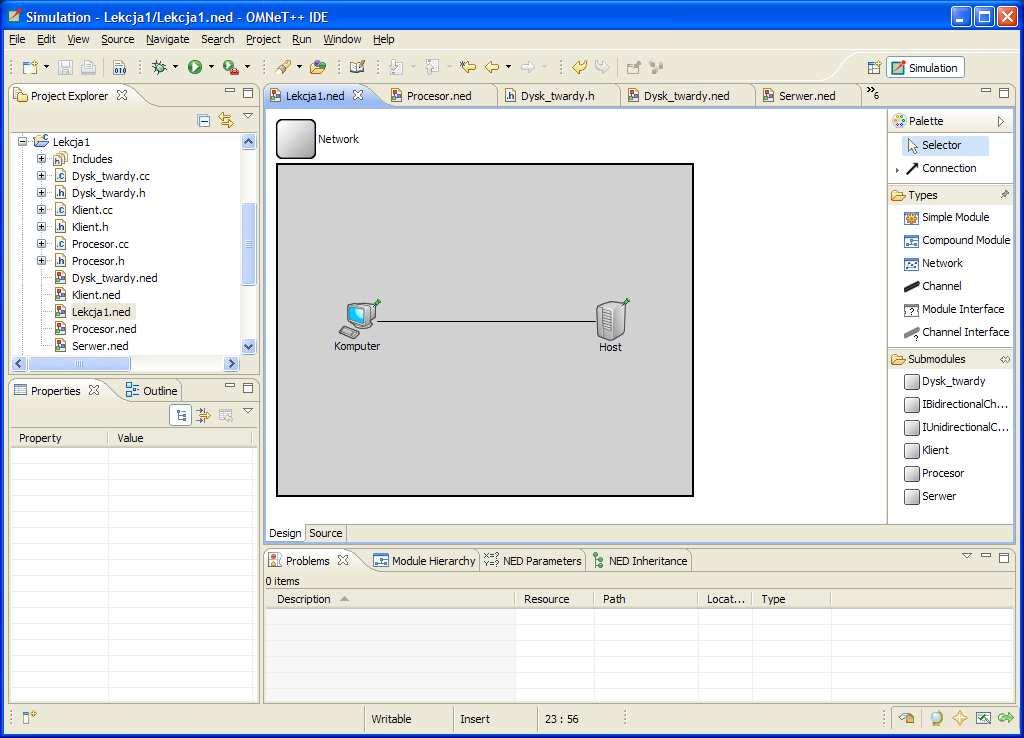
Task: Pick the Module Interface palette tool
Action: [954, 309]
